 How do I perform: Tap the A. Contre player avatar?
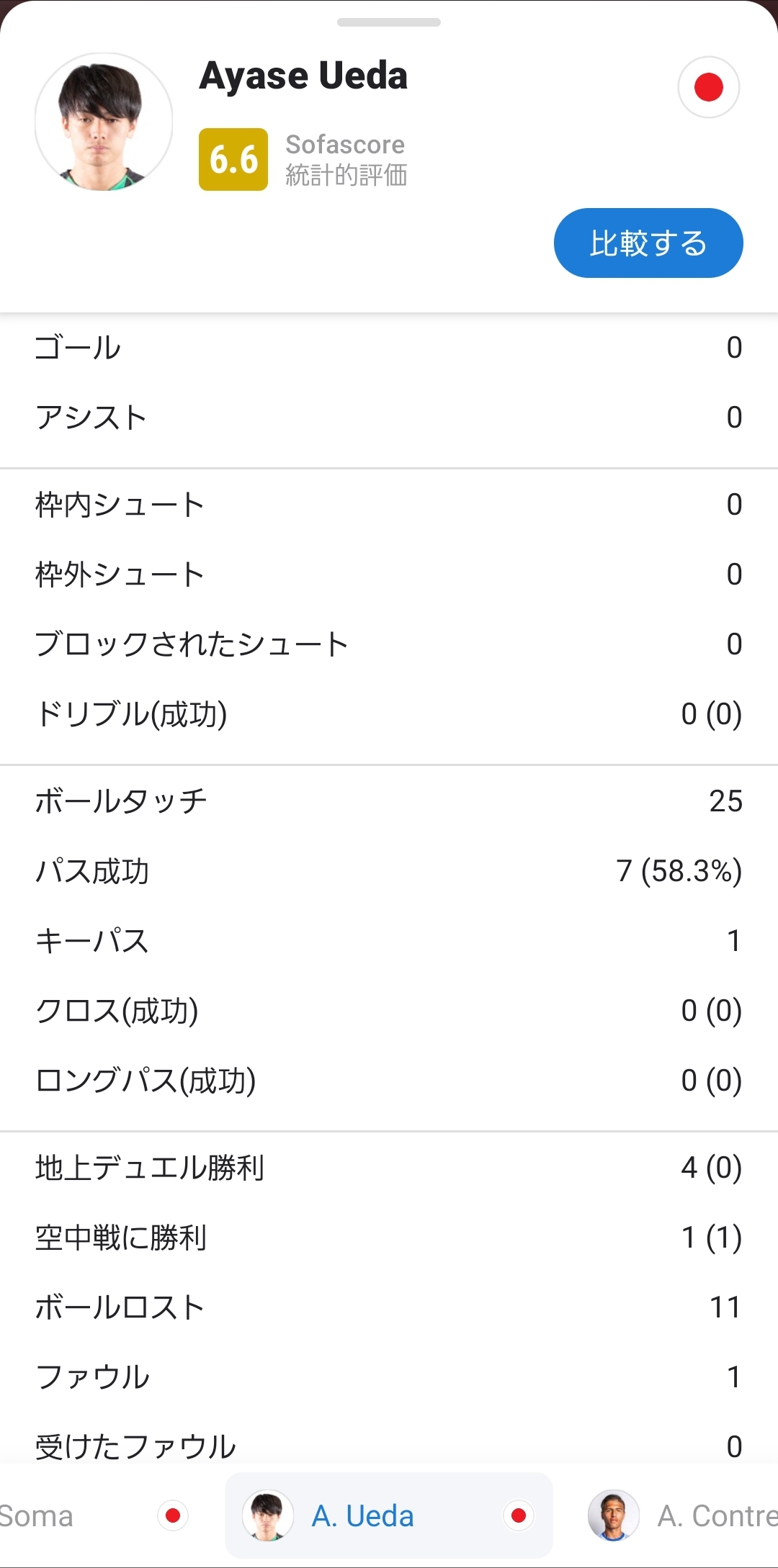613,1515
